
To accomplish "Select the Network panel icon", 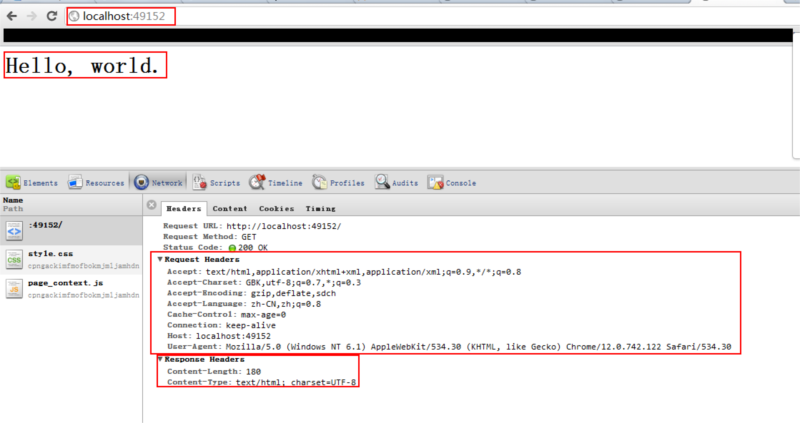I will [141, 182].
